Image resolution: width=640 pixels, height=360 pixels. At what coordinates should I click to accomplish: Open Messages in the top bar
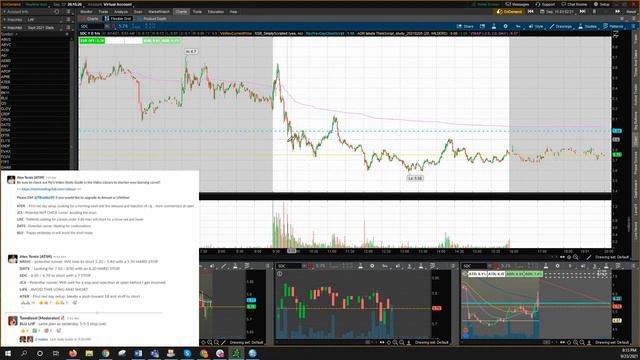517,4
